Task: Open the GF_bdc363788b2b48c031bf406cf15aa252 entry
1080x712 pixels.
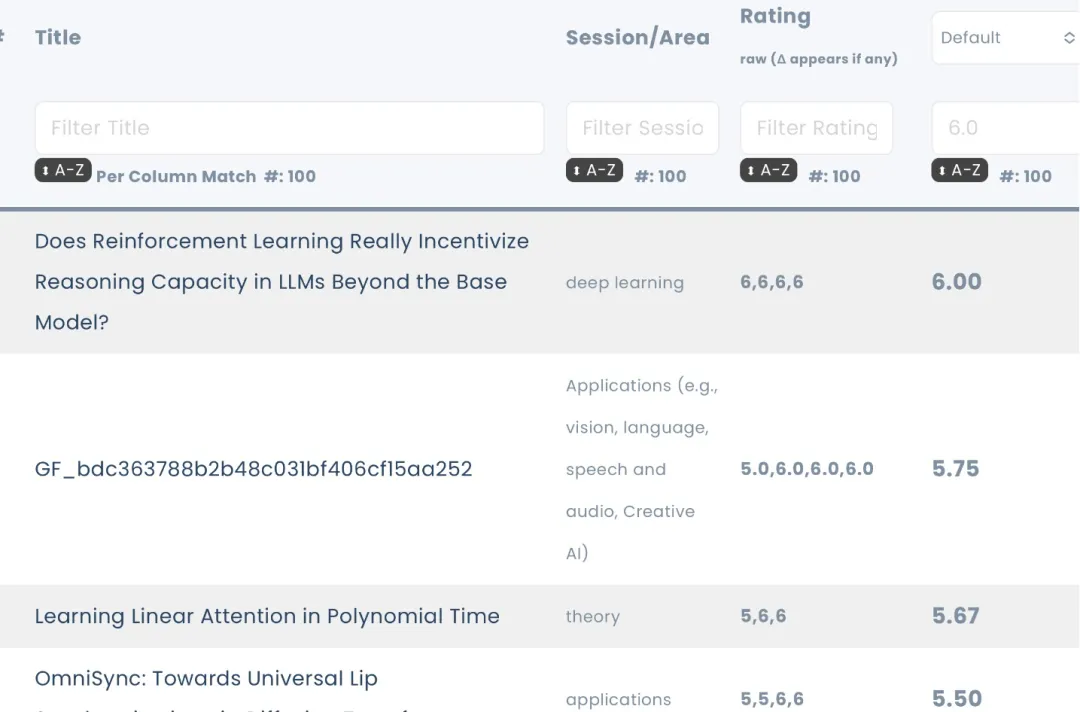Action: click(253, 469)
